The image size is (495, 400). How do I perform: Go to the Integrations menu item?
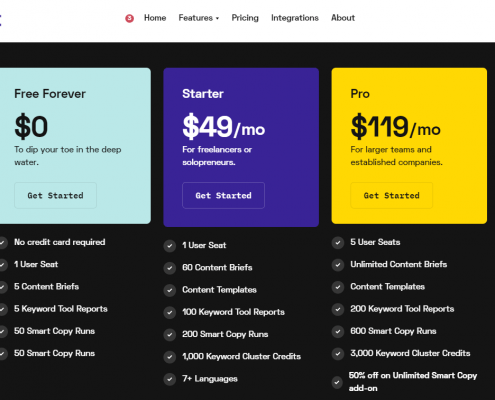coord(295,18)
